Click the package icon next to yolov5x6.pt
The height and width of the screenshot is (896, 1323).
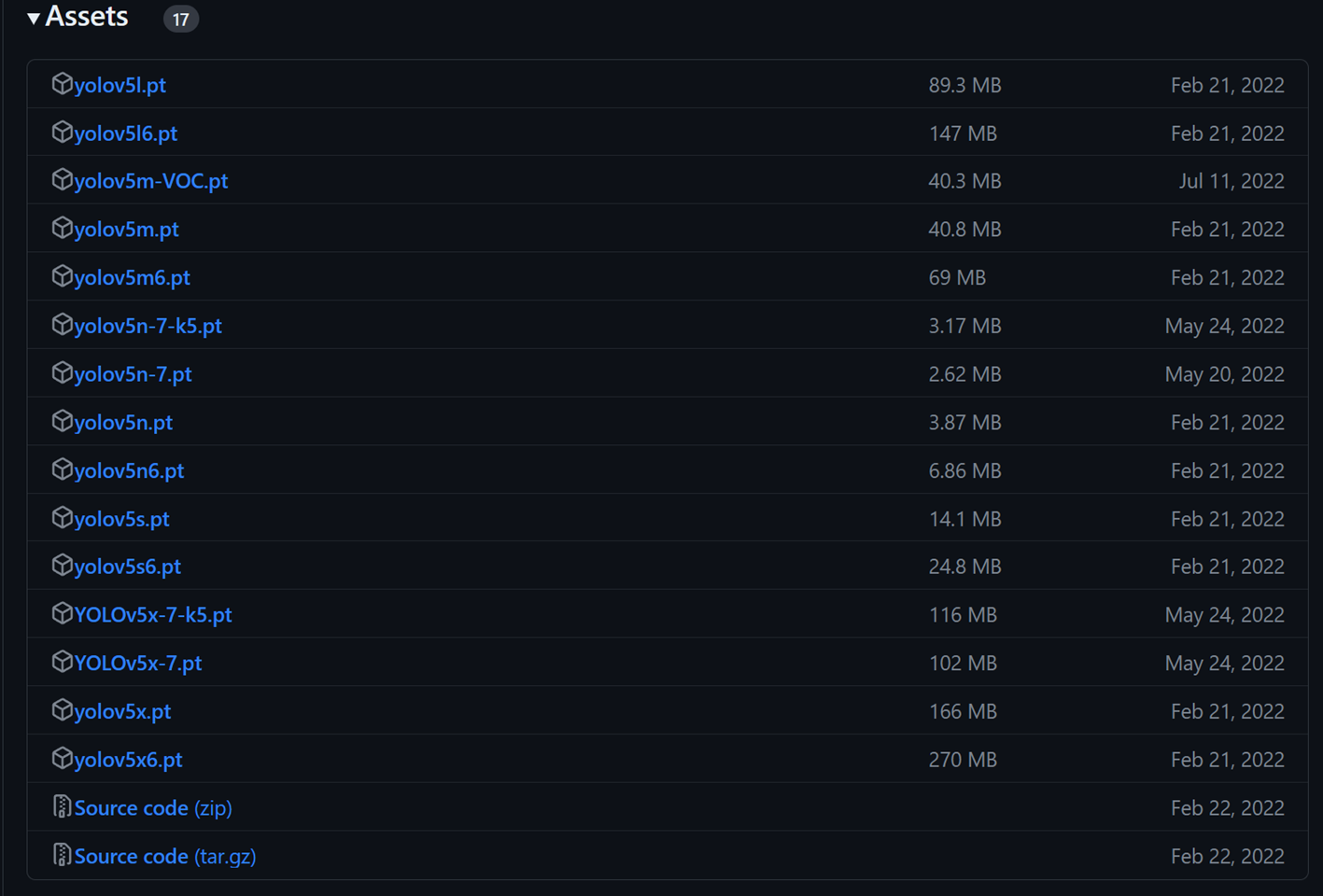click(62, 759)
